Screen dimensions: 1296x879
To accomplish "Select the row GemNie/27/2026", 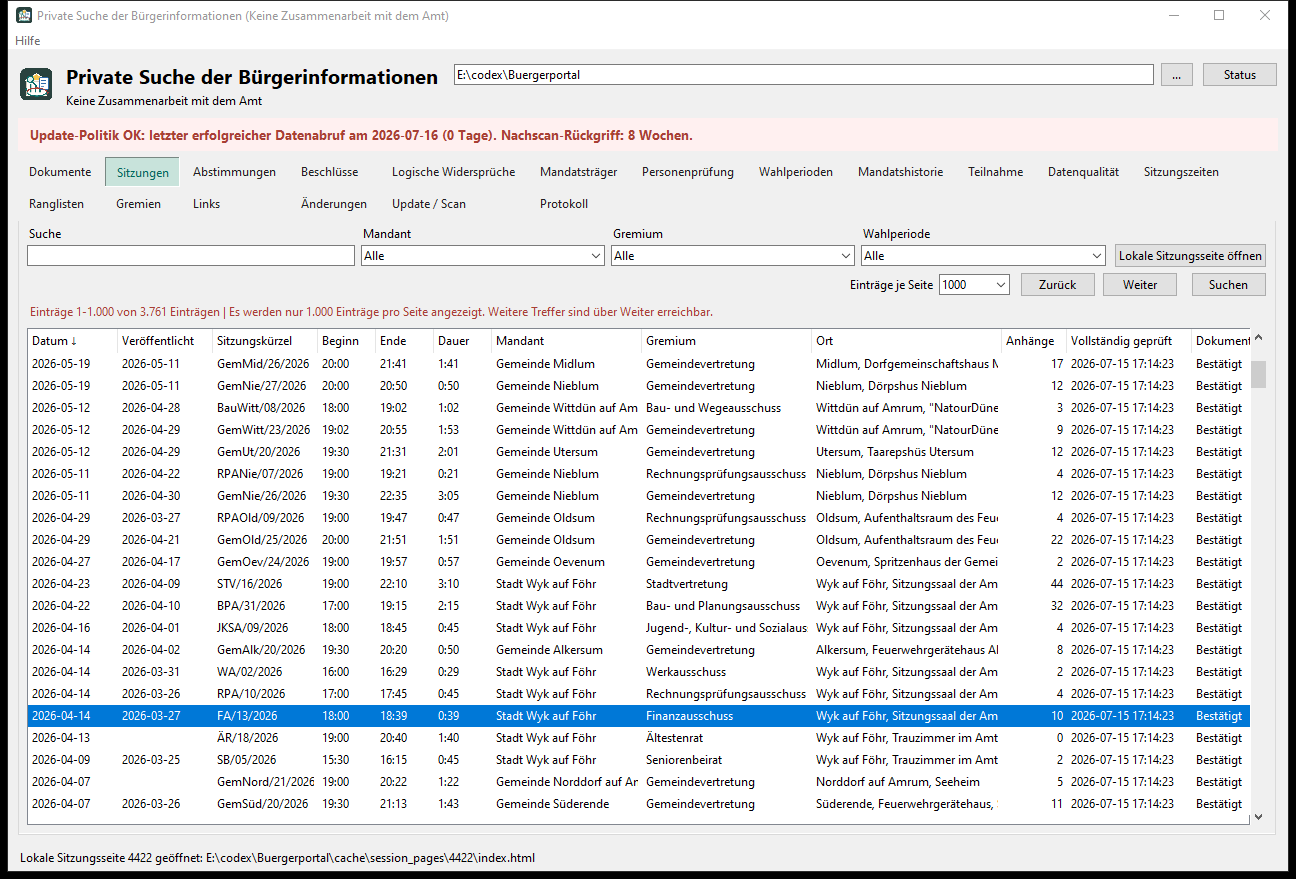I will click(639, 386).
